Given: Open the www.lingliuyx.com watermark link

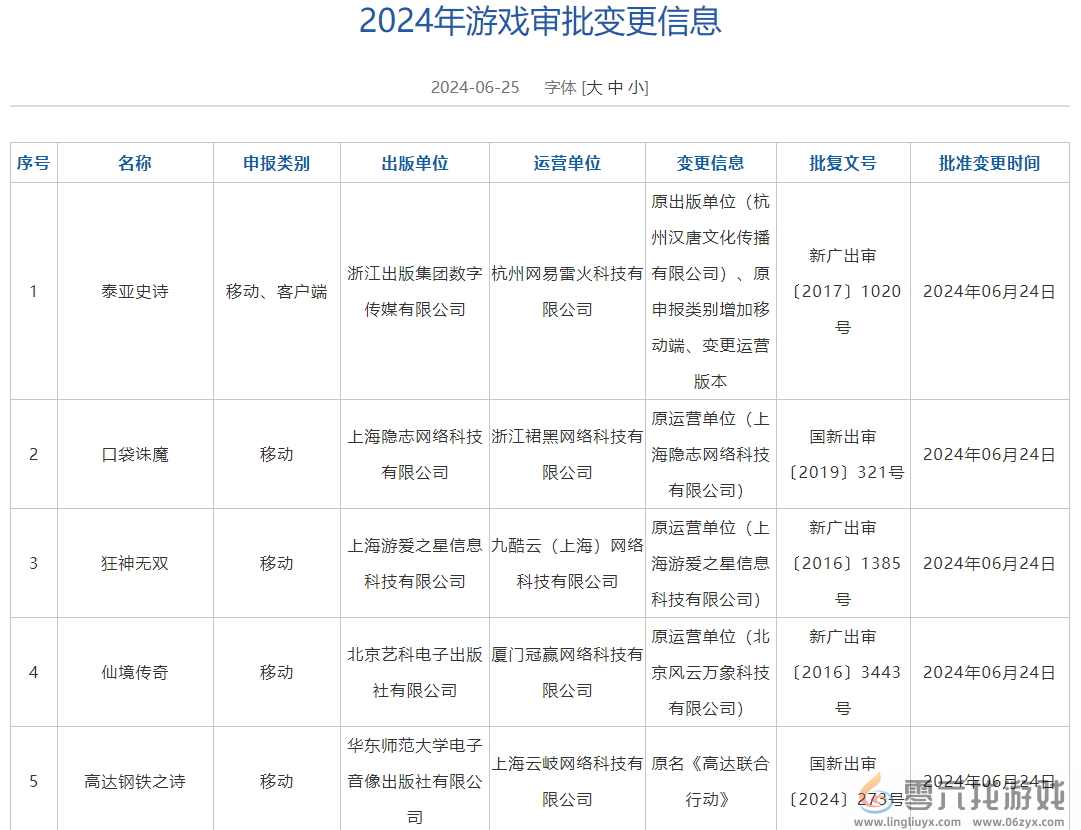Looking at the screenshot, I should coord(905,822).
